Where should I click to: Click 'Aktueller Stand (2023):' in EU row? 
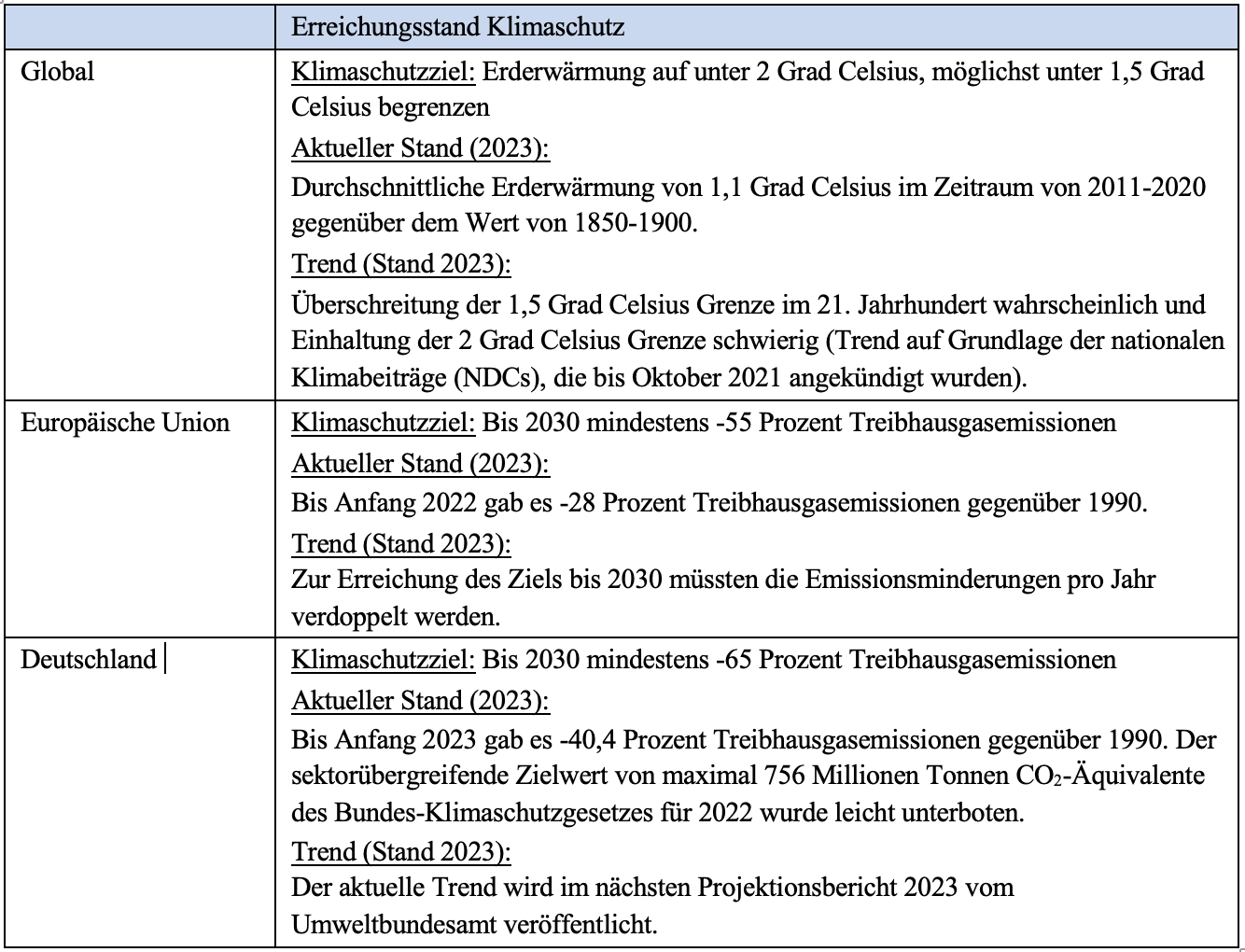point(420,464)
